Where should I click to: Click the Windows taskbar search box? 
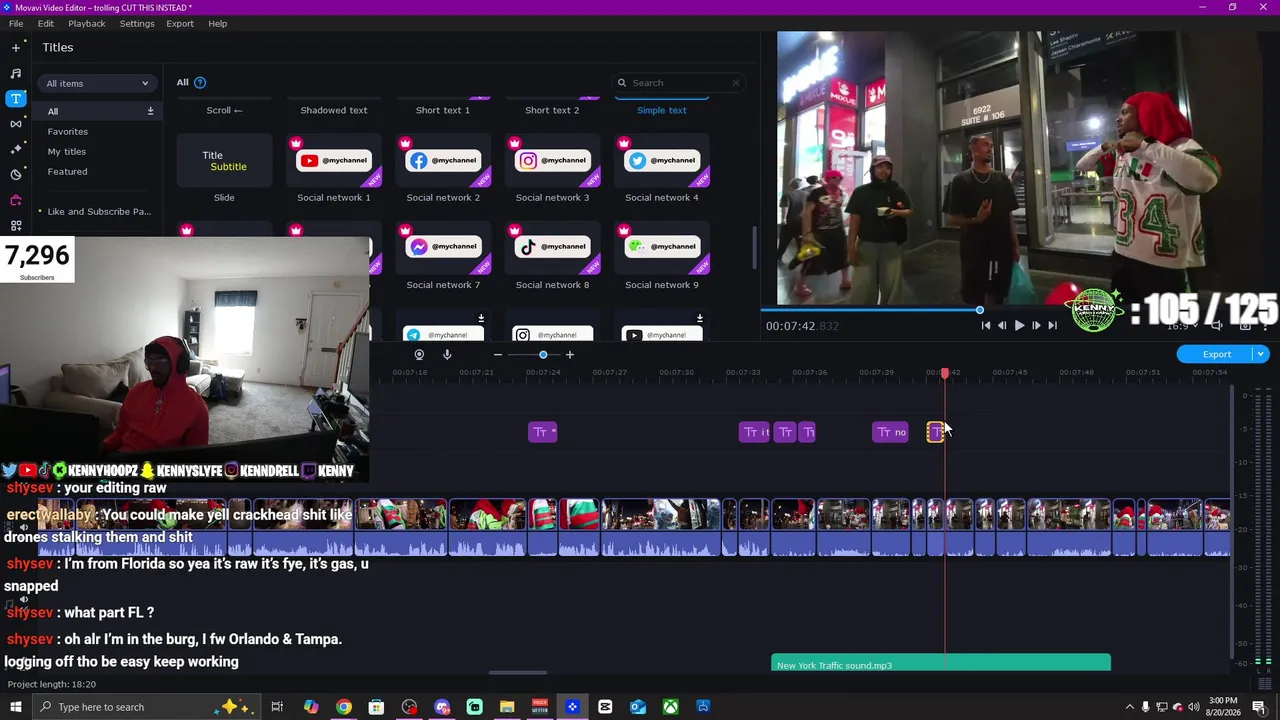pyautogui.click(x=145, y=707)
